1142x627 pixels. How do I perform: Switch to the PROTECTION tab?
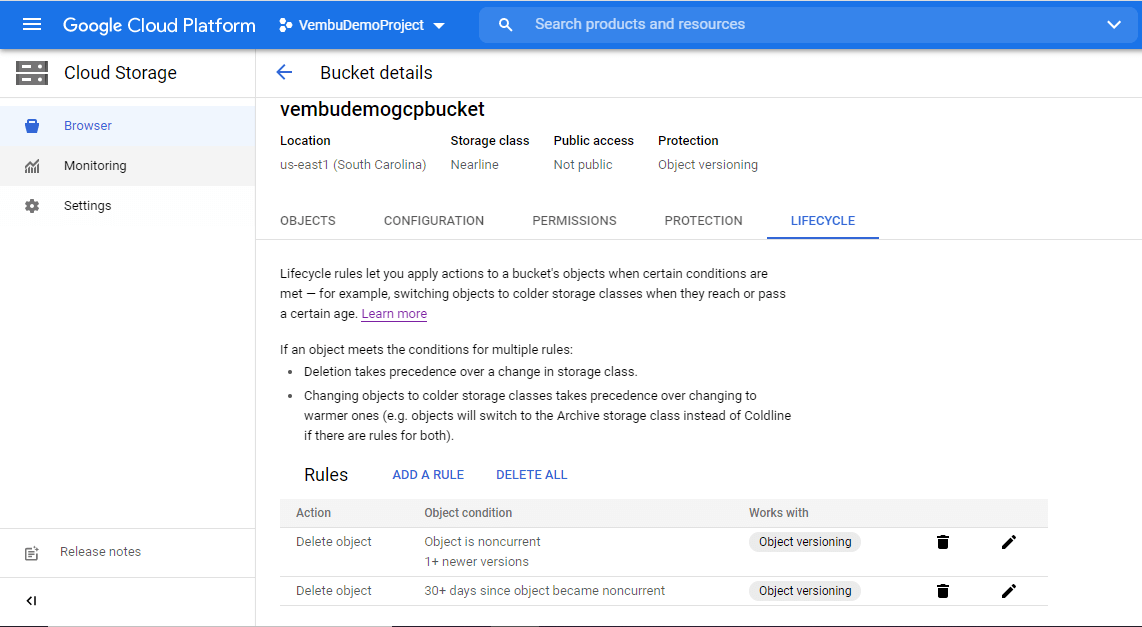(x=704, y=221)
